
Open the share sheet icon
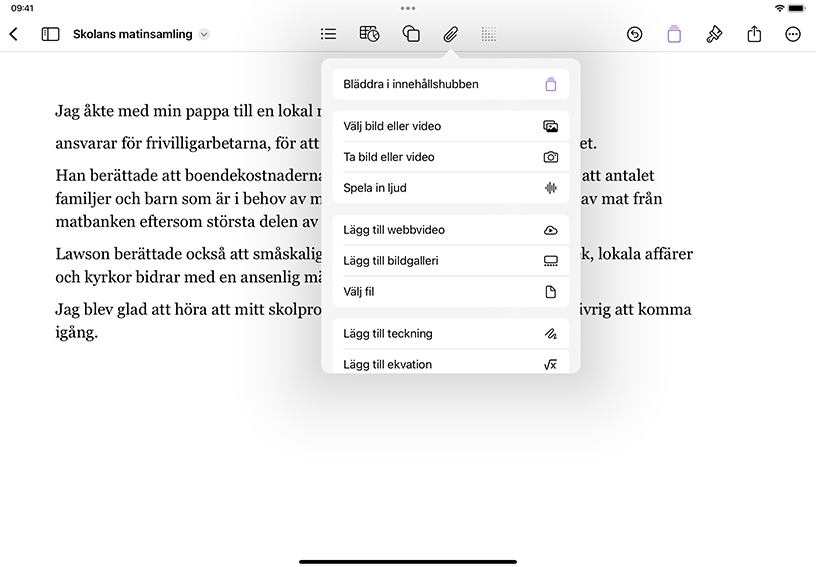(754, 34)
